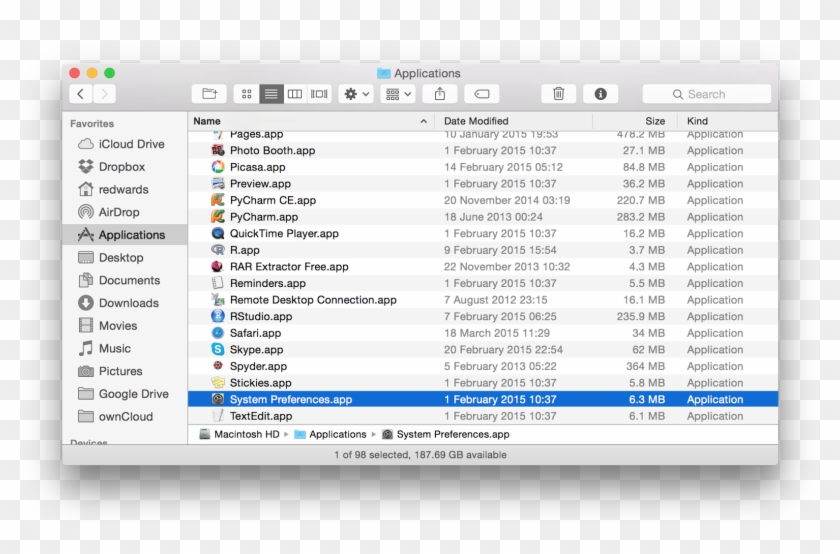This screenshot has height=554, width=840.
Task: Click the Edit Tags toolbar button
Action: [482, 94]
